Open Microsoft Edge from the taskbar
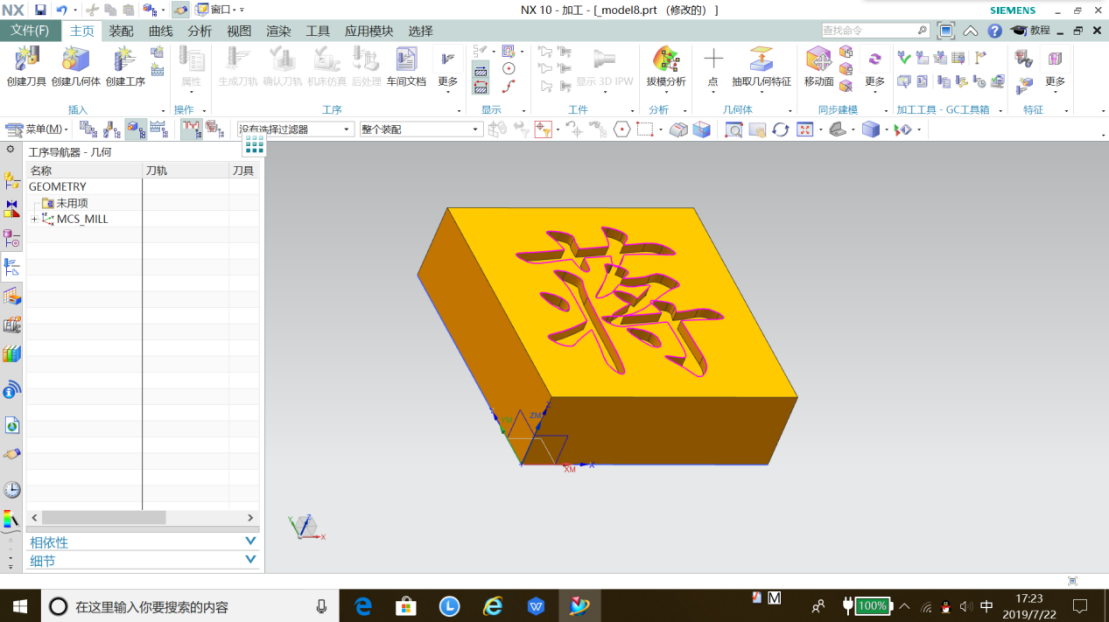The width and height of the screenshot is (1109, 622). click(x=363, y=605)
